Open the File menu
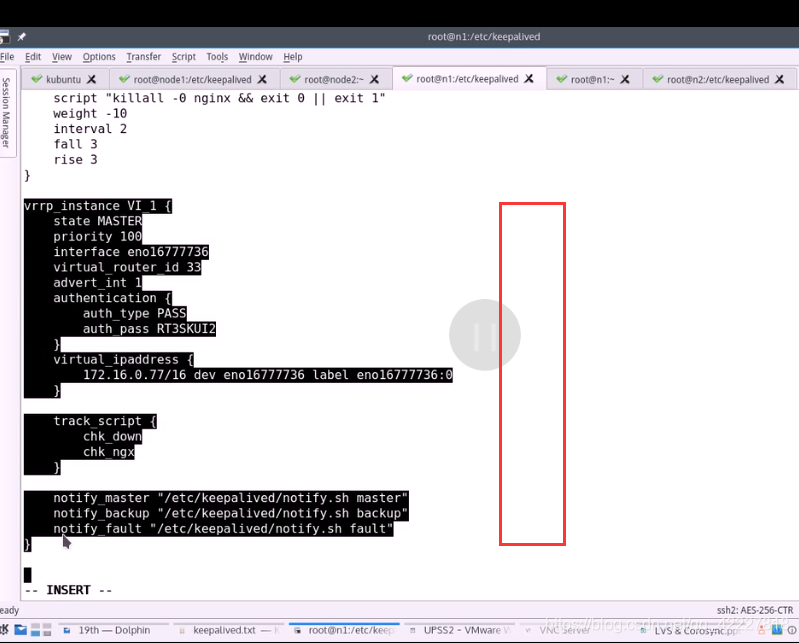Viewport: 799px width, 643px height. [x=7, y=57]
